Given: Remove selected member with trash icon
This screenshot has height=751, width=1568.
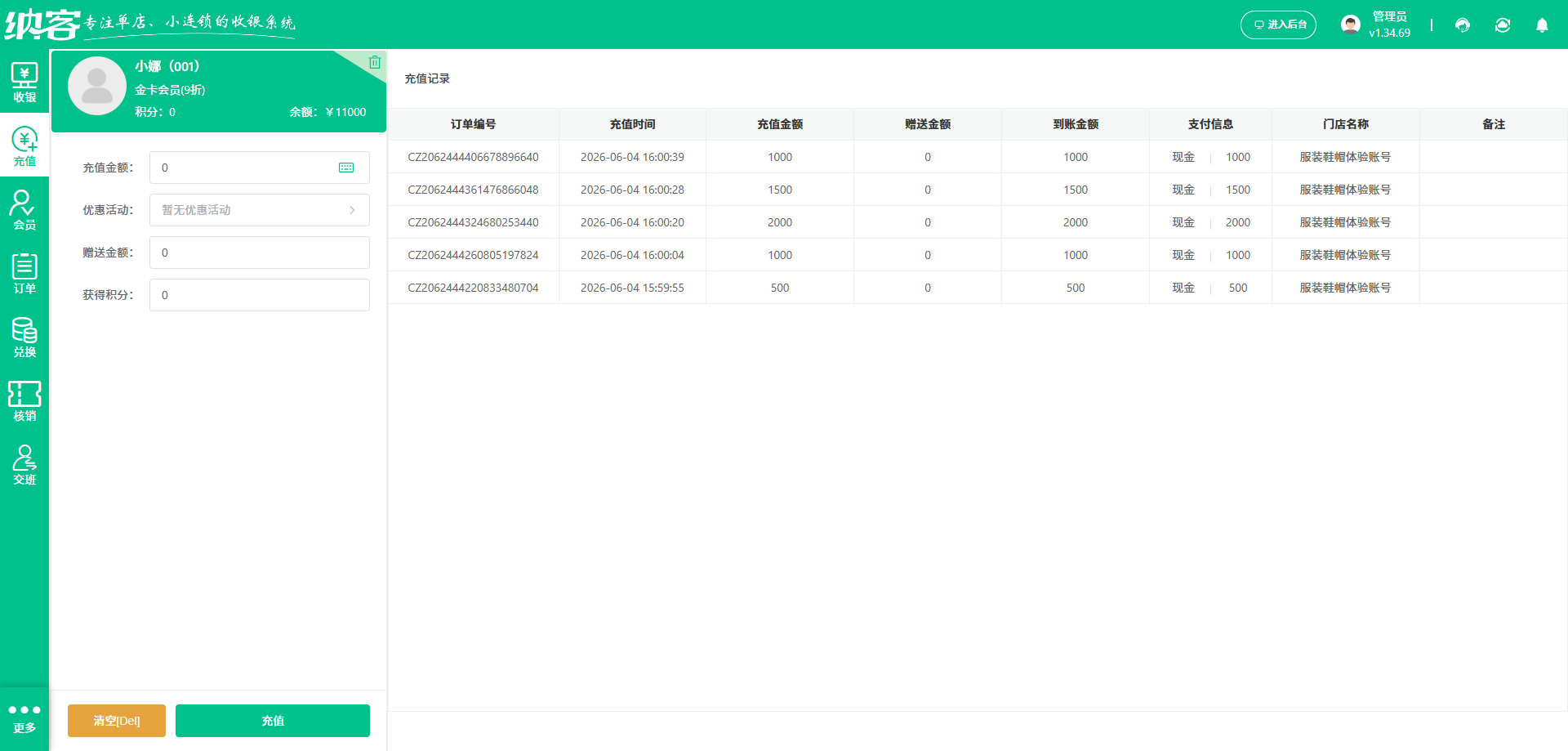Looking at the screenshot, I should (x=375, y=62).
